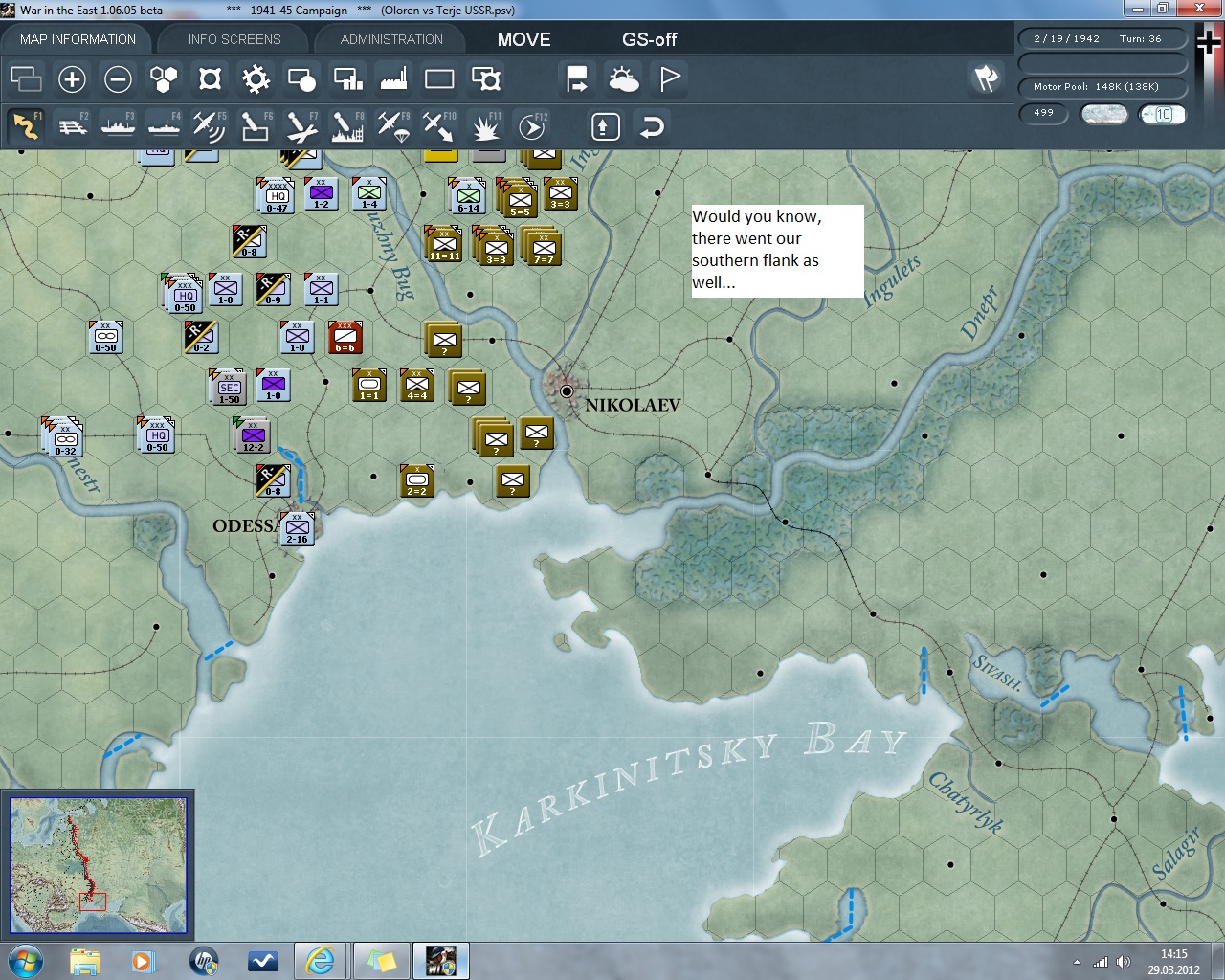Click the snow ground condition indicator
Image resolution: width=1225 pixels, height=980 pixels.
(x=1103, y=114)
